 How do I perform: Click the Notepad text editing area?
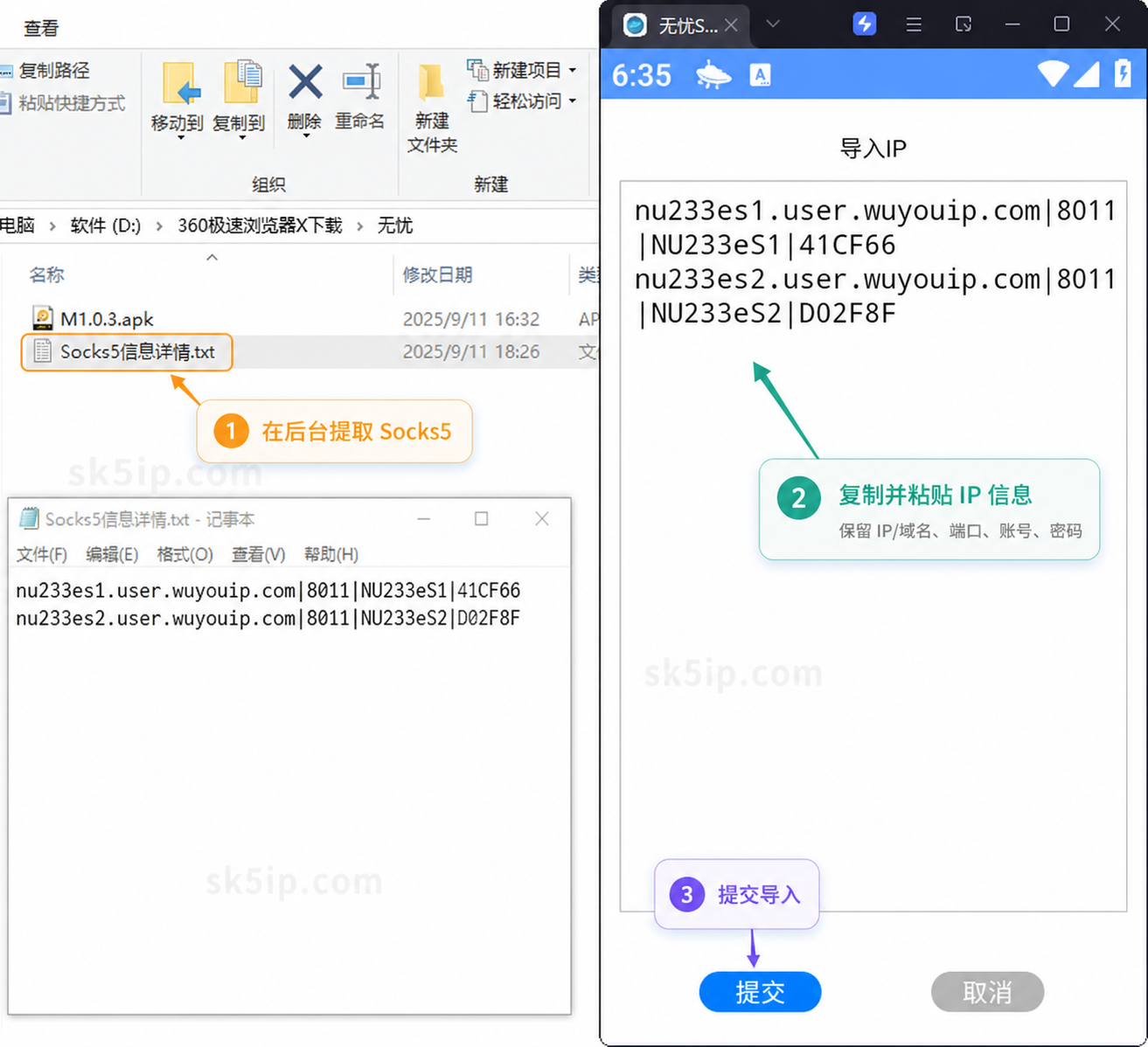click(x=289, y=791)
